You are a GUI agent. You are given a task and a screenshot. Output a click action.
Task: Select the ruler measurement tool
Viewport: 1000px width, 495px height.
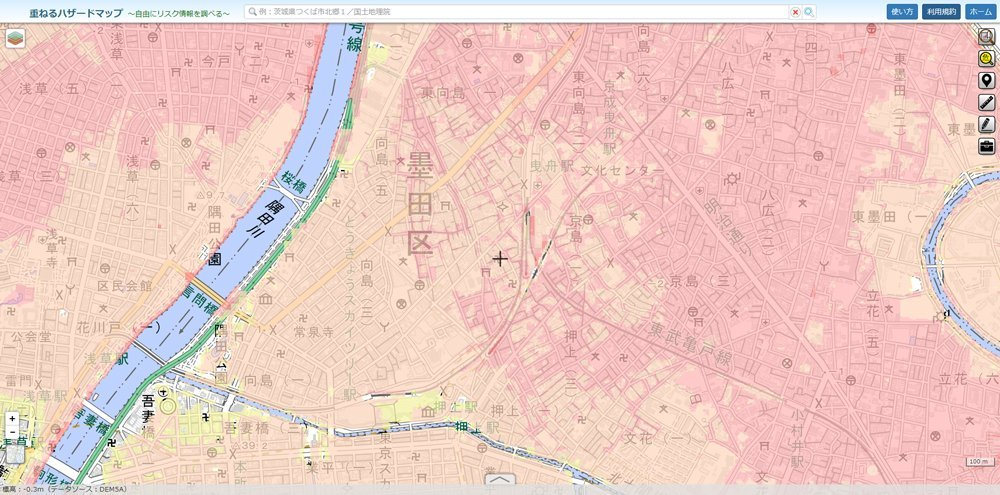tap(986, 102)
